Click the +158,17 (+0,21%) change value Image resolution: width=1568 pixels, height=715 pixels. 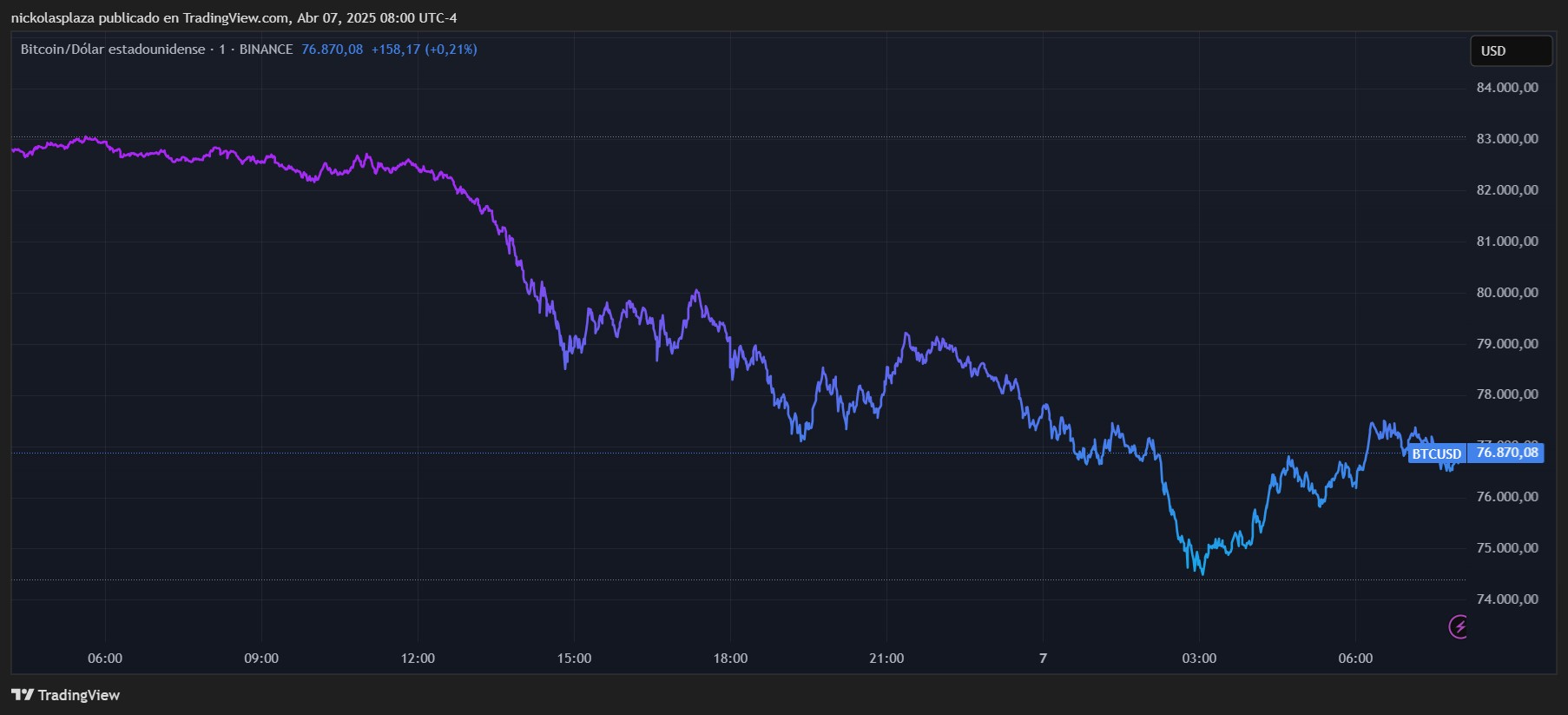coord(424,50)
